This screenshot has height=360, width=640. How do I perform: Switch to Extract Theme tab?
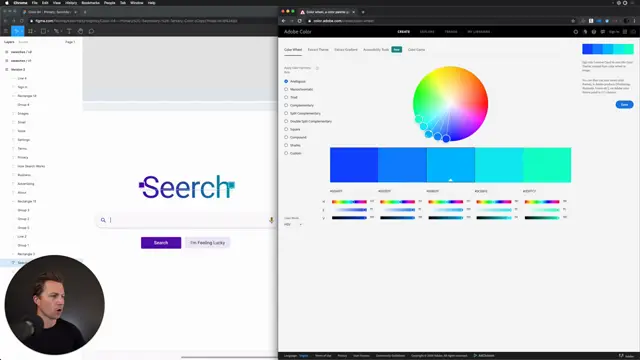coord(318,50)
